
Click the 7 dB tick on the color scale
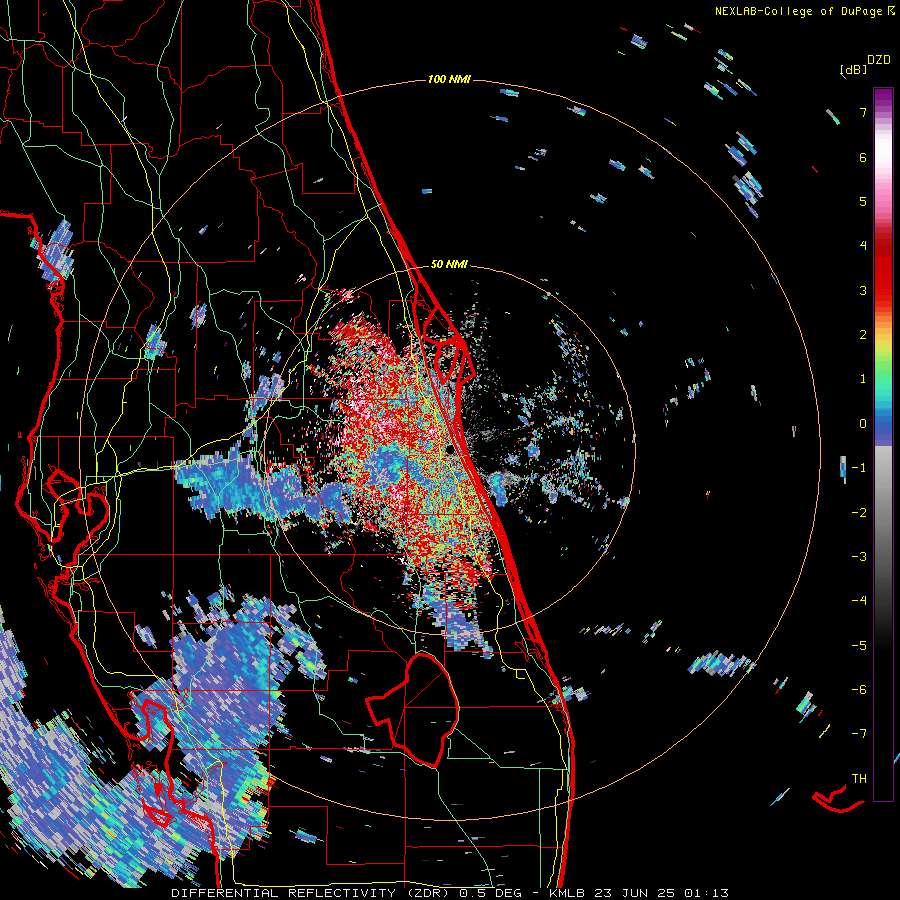tap(863, 112)
